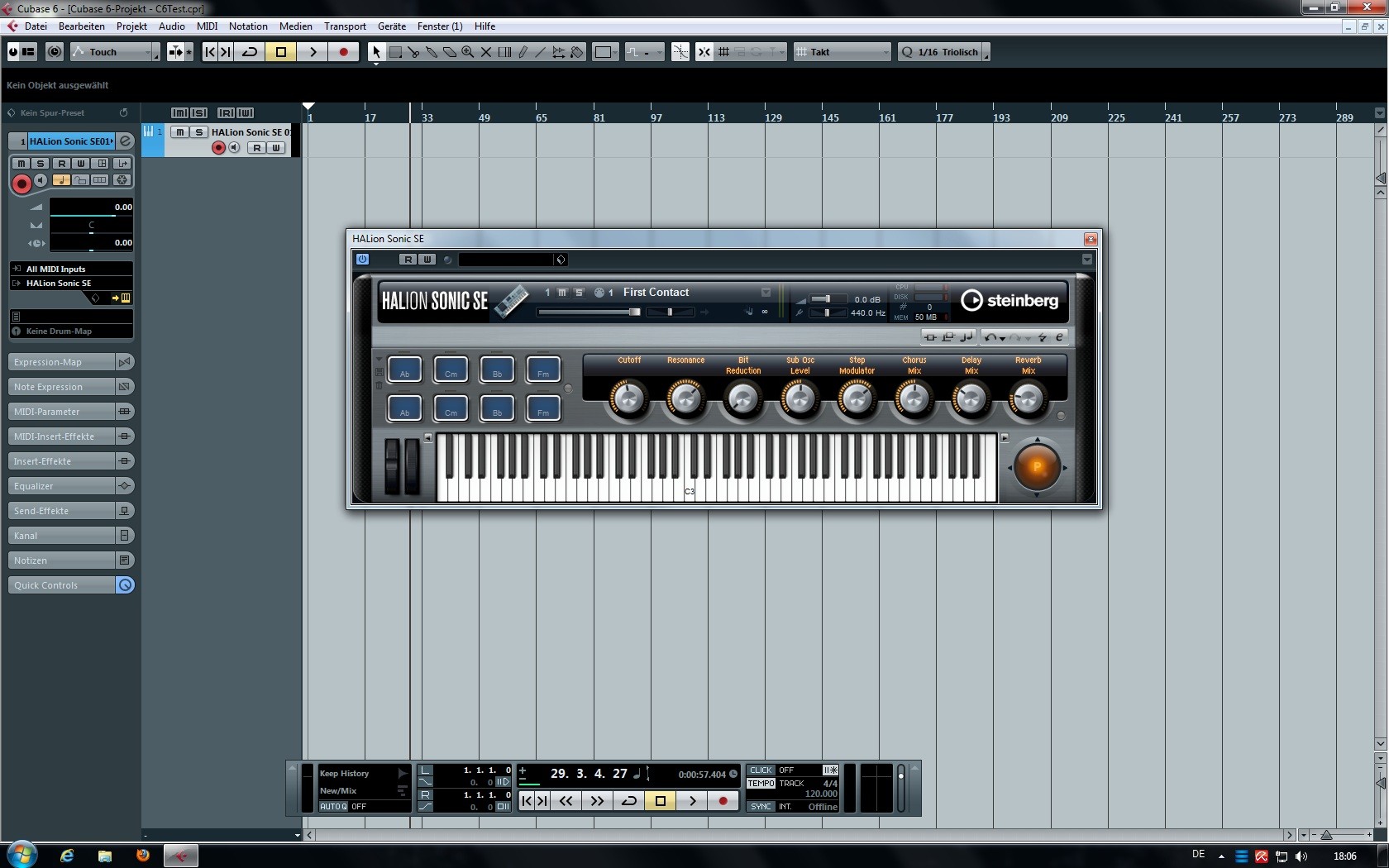Viewport: 1389px width, 868px height.
Task: Select the Line tool
Action: tap(541, 52)
